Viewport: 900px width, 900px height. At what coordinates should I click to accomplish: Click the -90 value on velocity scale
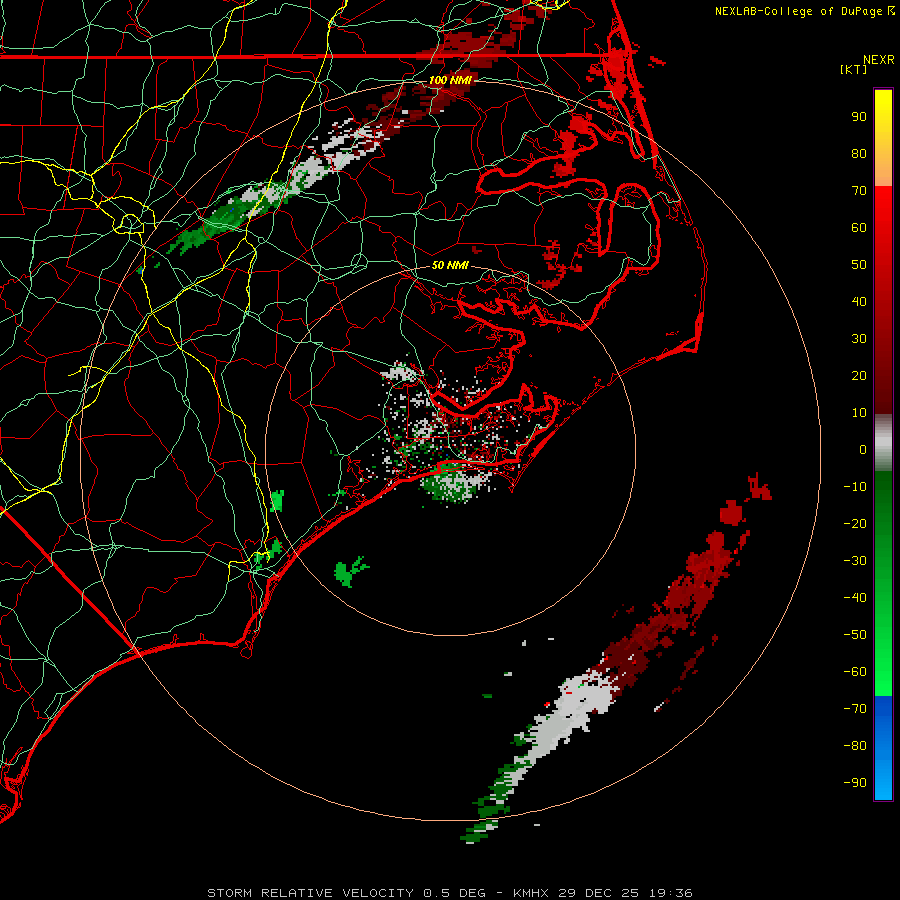click(855, 783)
